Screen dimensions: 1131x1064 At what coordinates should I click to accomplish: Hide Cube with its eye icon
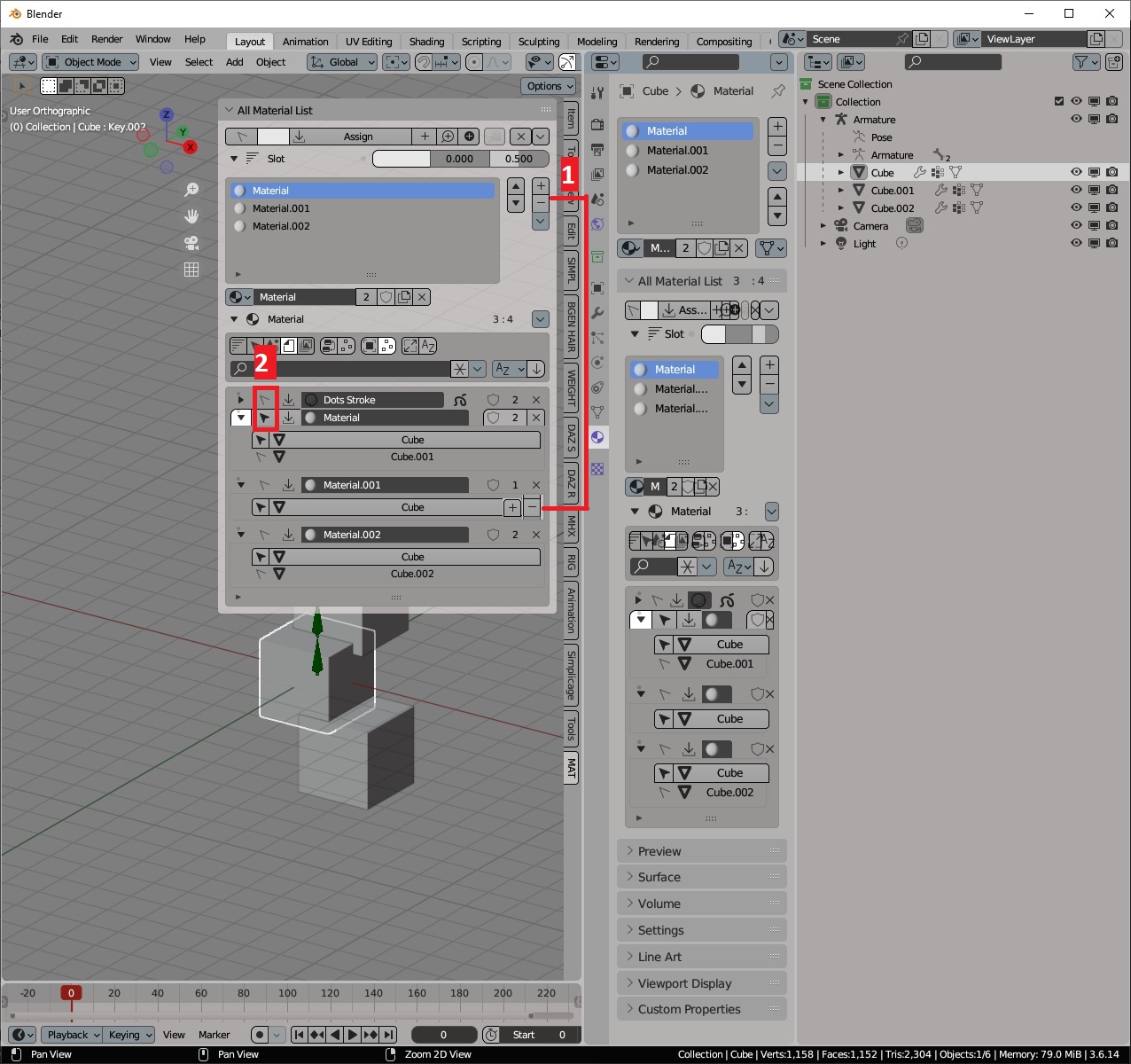(1076, 172)
